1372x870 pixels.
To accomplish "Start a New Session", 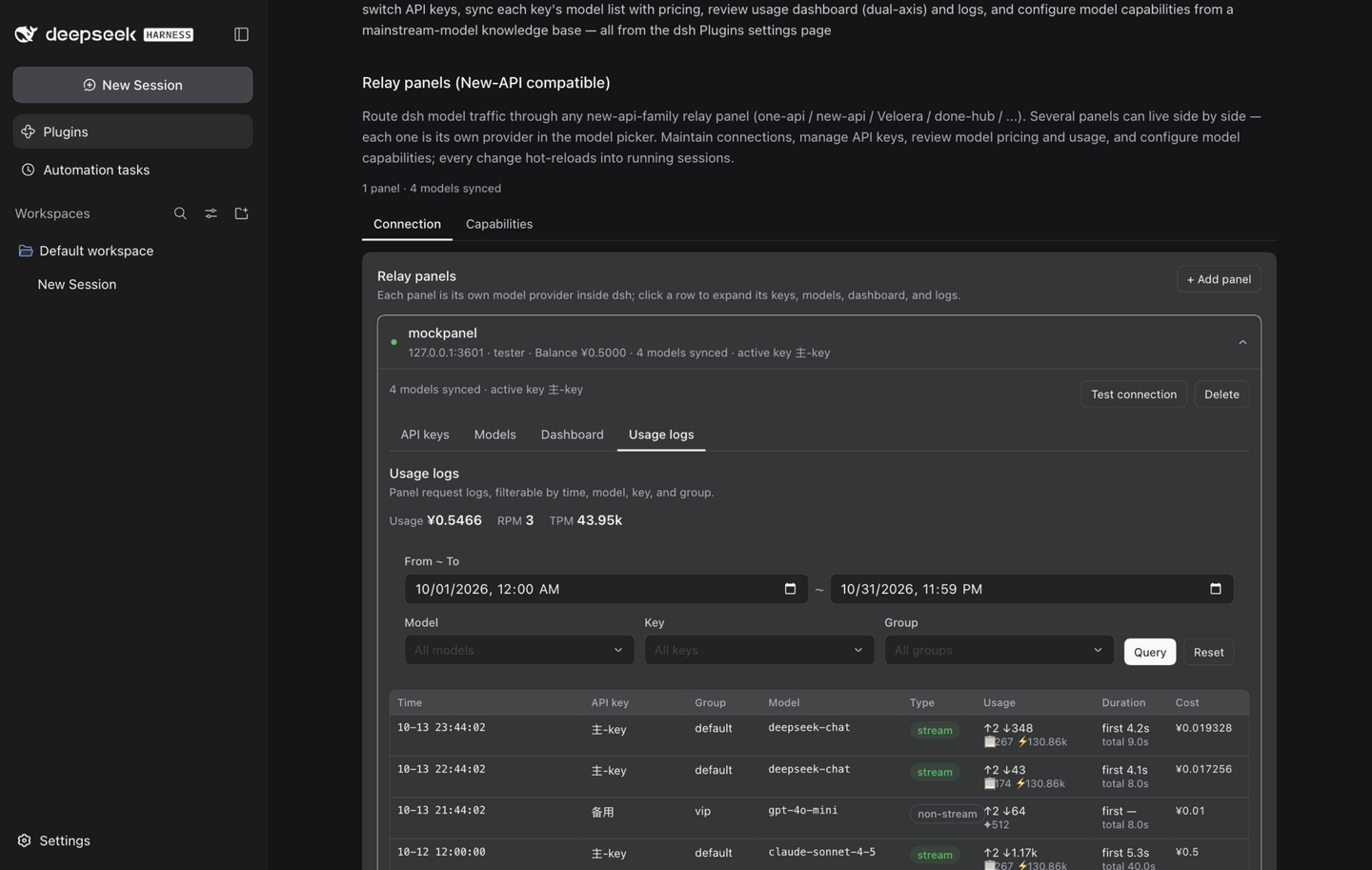I will (132, 85).
